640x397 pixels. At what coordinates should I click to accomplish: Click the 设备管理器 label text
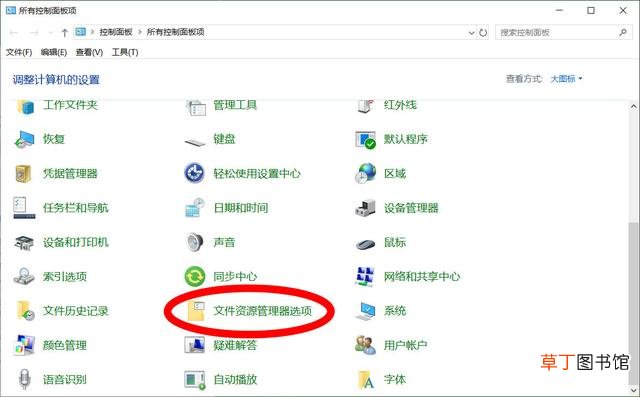pos(411,208)
